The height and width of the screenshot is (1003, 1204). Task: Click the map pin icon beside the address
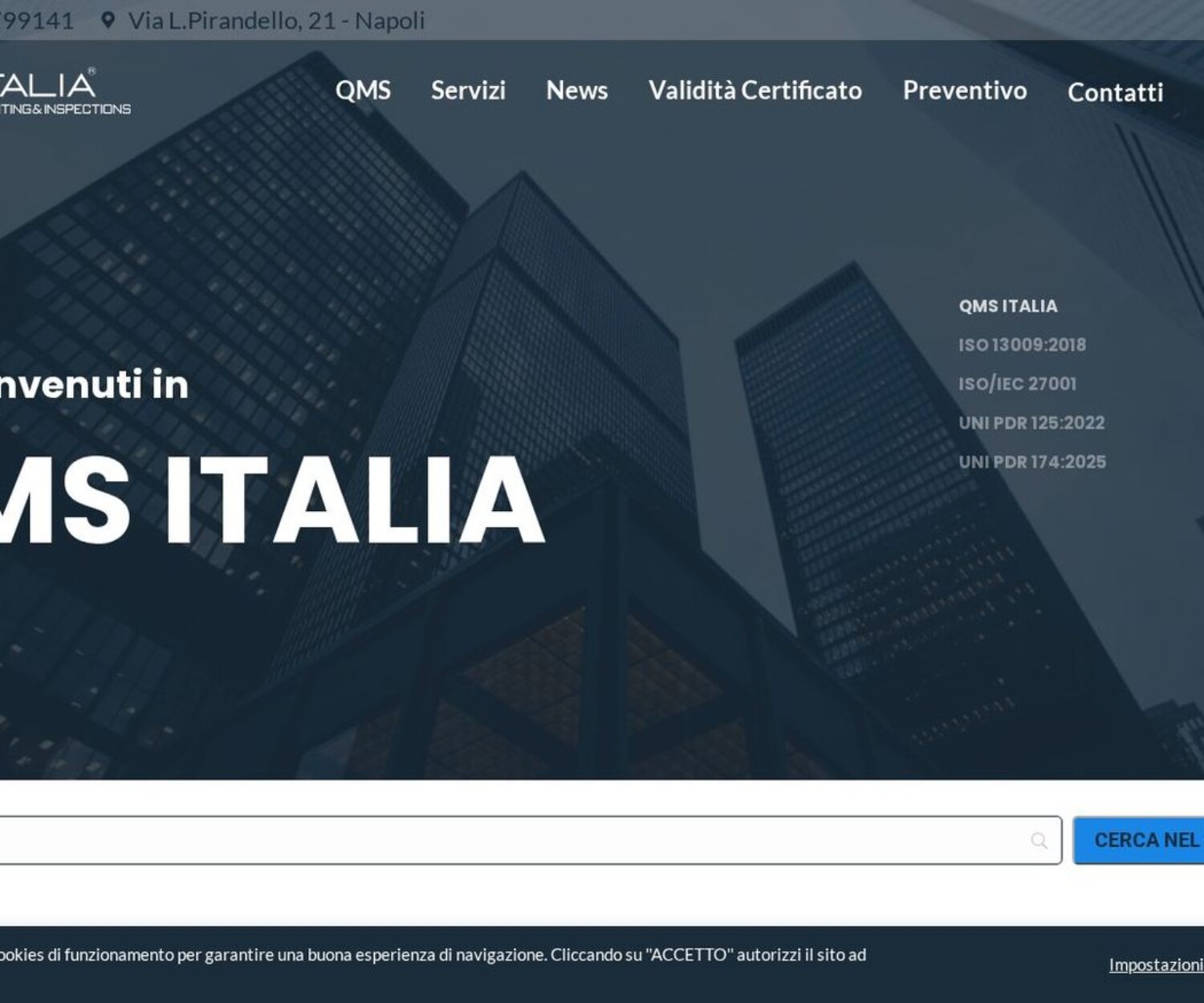coord(108,21)
